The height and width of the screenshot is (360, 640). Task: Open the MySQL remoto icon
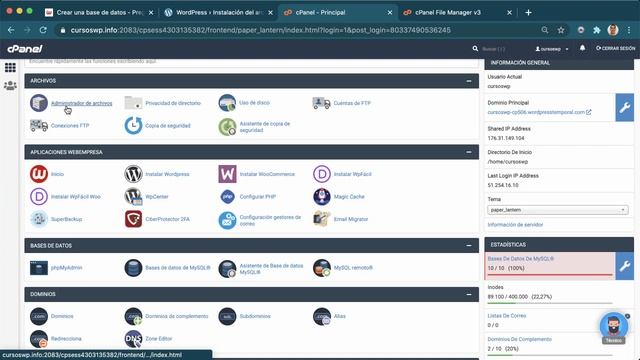[322, 268]
